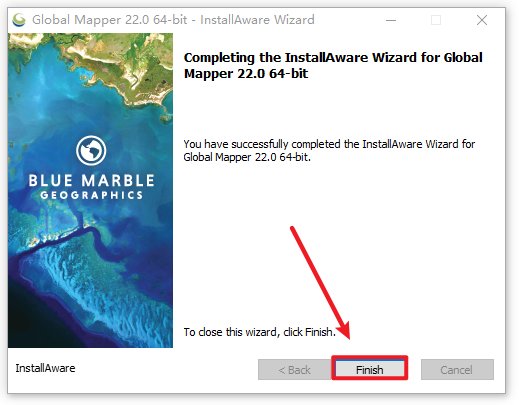Click the BLUE MARBLE banner text
Viewport: 519px width, 405px height.
pos(91,180)
